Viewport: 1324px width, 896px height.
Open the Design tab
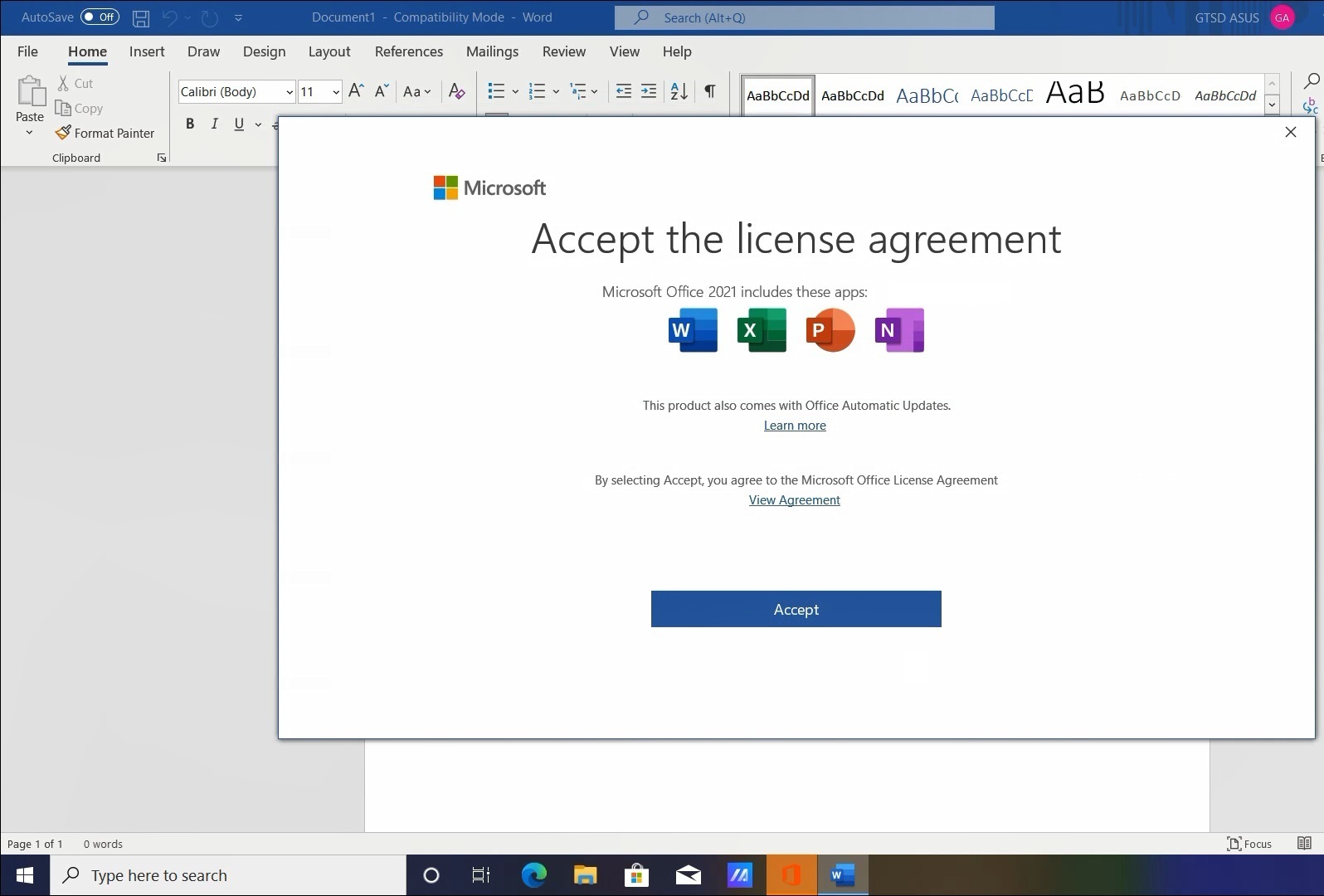(x=264, y=51)
